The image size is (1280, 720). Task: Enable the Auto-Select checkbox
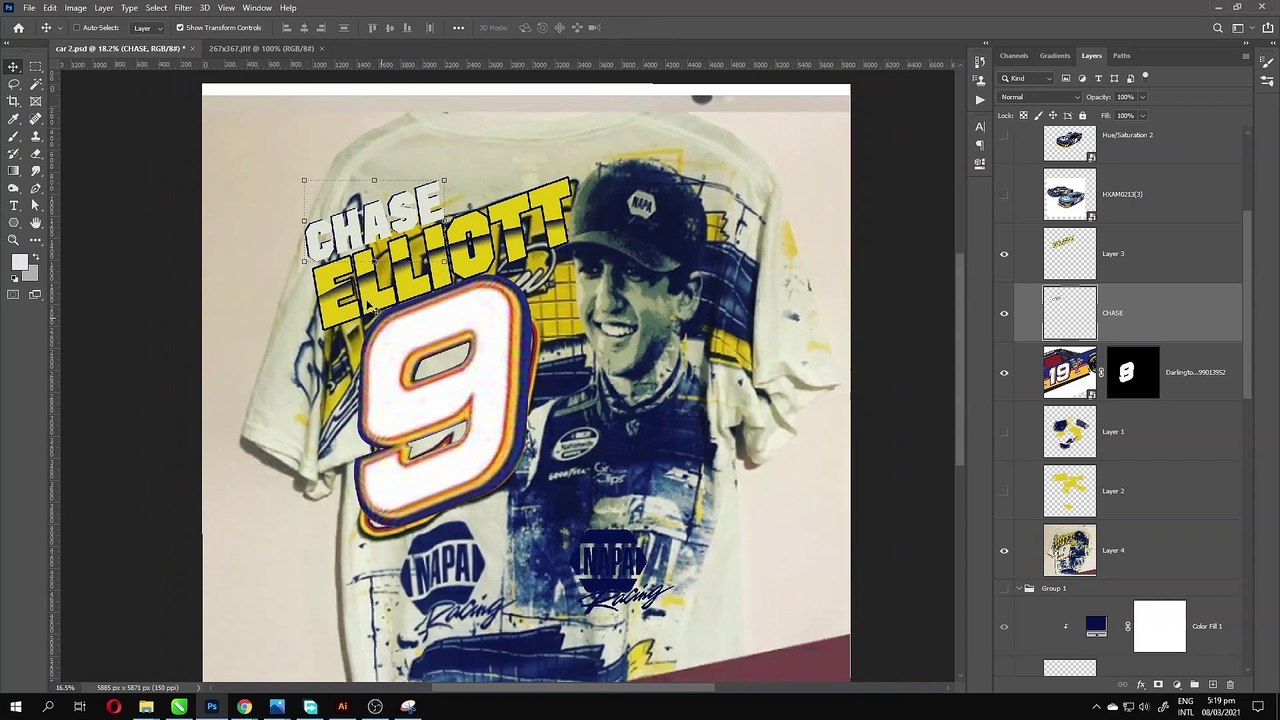pyautogui.click(x=76, y=28)
